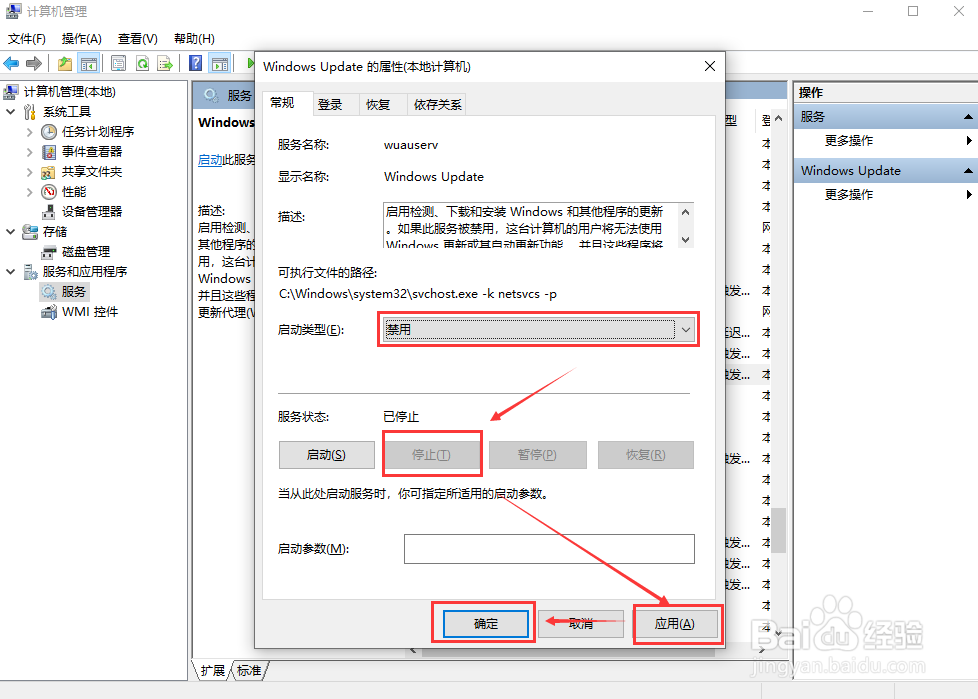
Task: Expand the 任务计划程序 tree node
Action: tap(29, 132)
